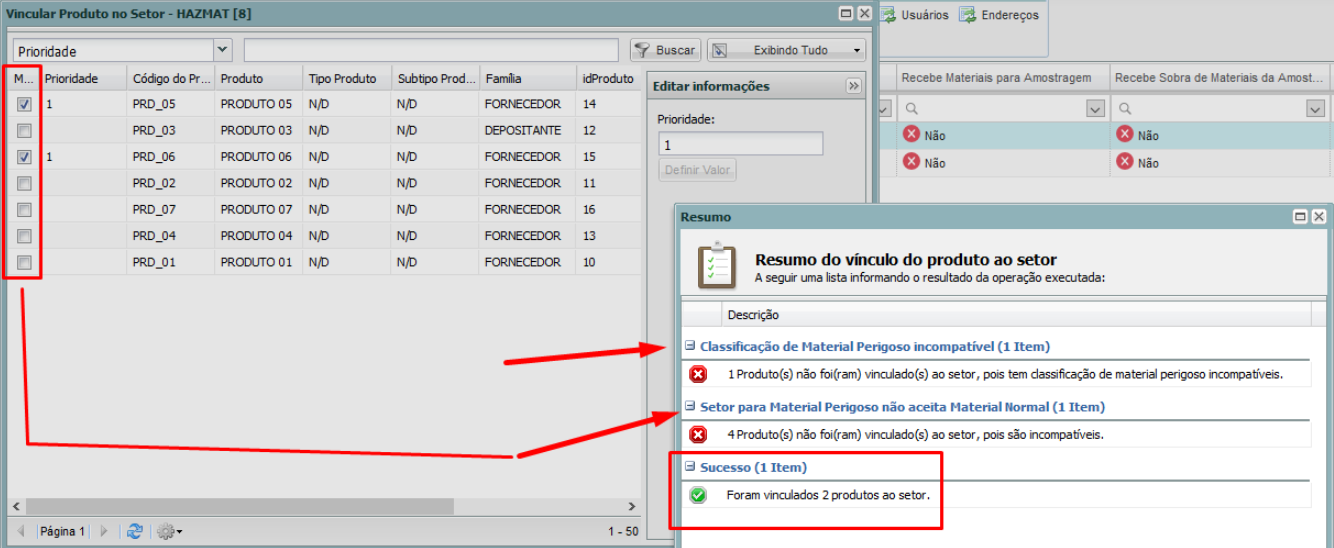The width and height of the screenshot is (1334, 548).
Task: Sort by Tipo Produto column header
Action: (346, 78)
